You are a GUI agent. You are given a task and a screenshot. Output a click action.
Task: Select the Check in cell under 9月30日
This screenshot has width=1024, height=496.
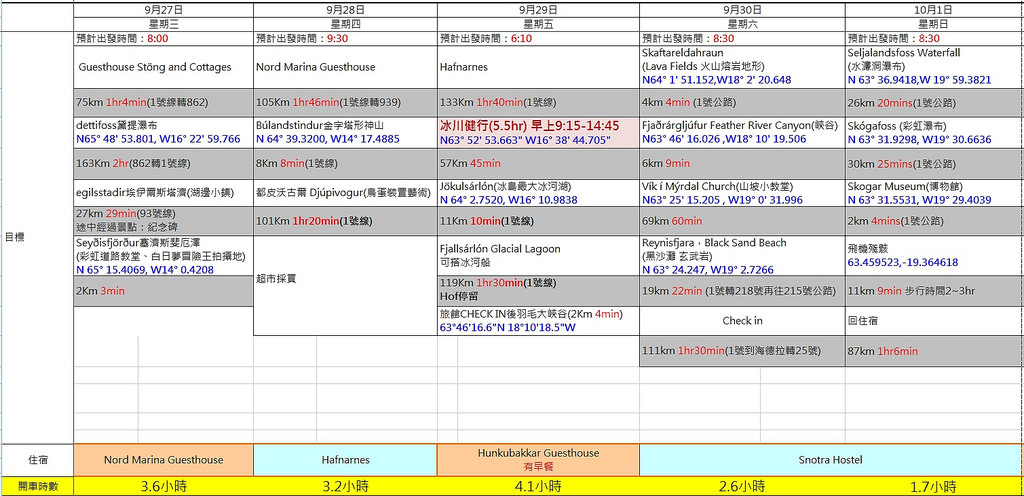(x=742, y=321)
